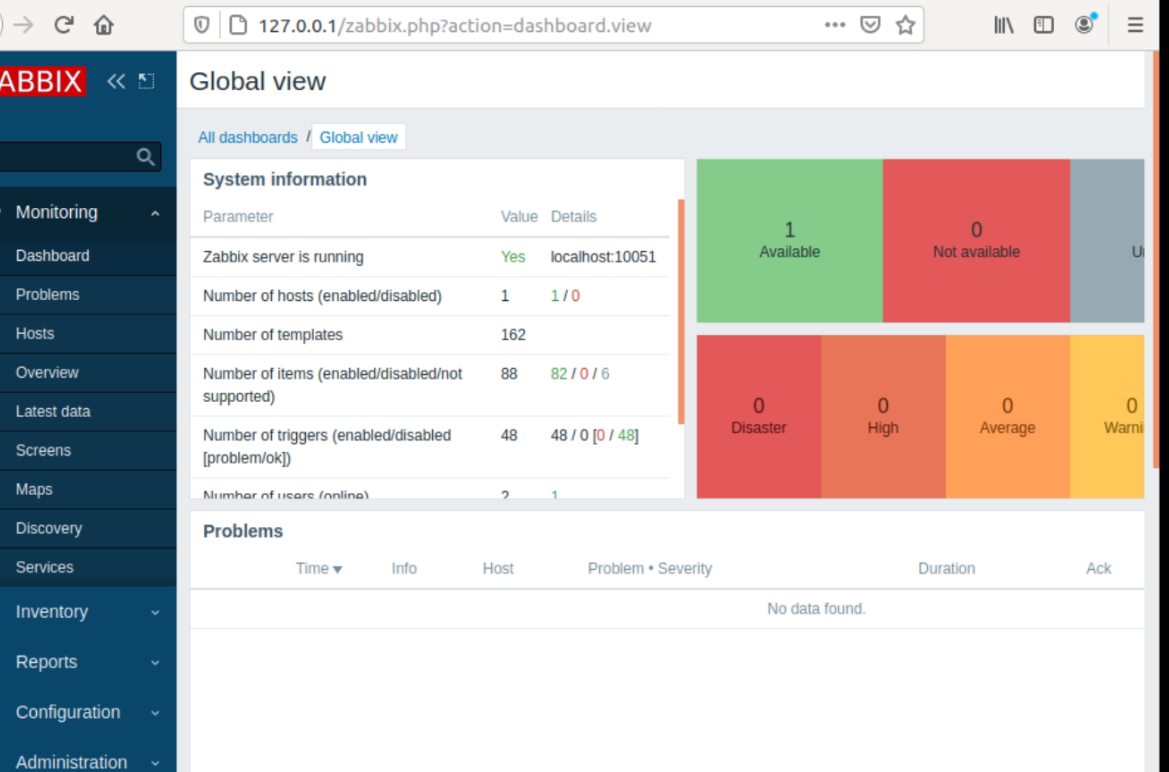Open the browser library icon
1169x772 pixels.
pos(1003,24)
